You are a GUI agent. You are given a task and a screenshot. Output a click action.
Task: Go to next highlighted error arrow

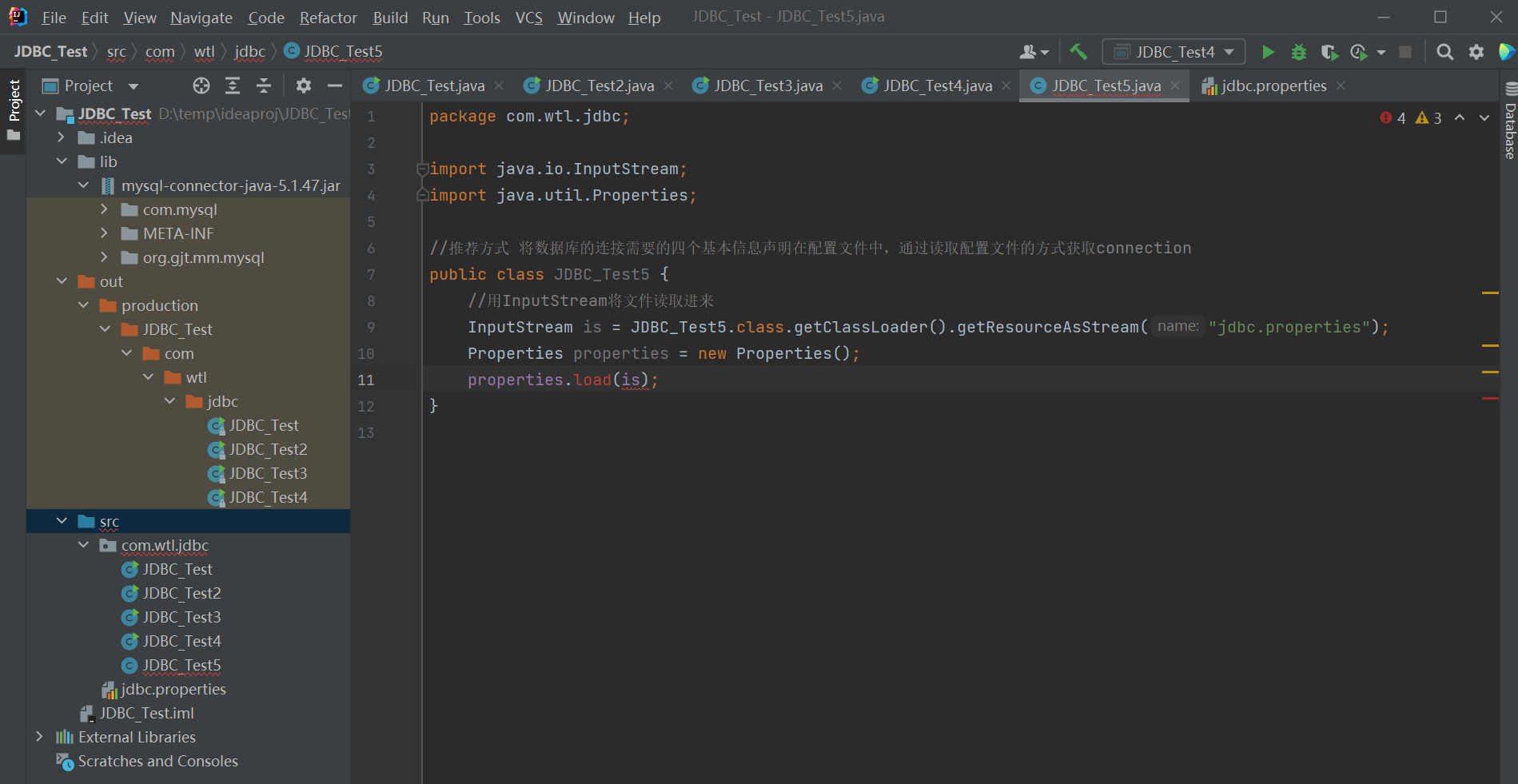tap(1484, 117)
